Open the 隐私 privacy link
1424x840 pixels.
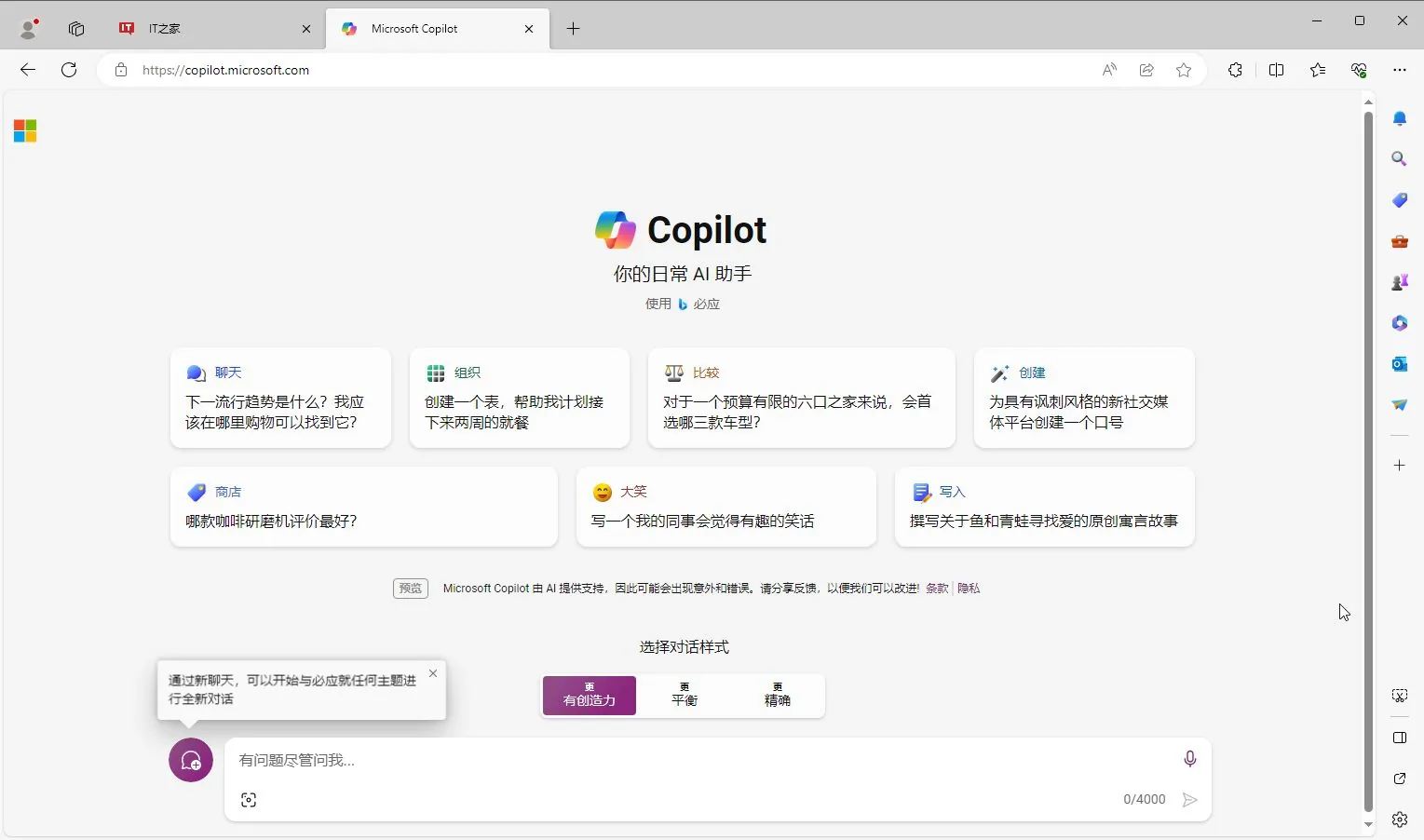[968, 588]
